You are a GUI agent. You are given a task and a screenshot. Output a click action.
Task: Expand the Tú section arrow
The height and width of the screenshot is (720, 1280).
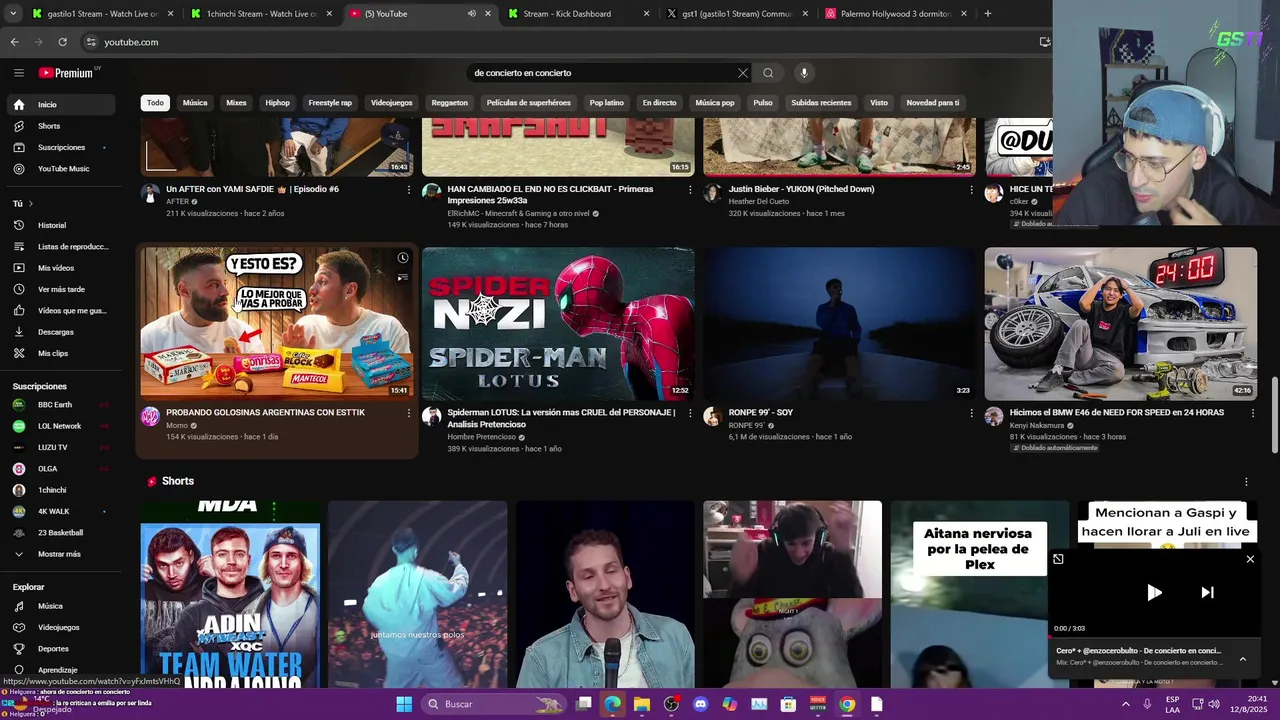coord(31,204)
